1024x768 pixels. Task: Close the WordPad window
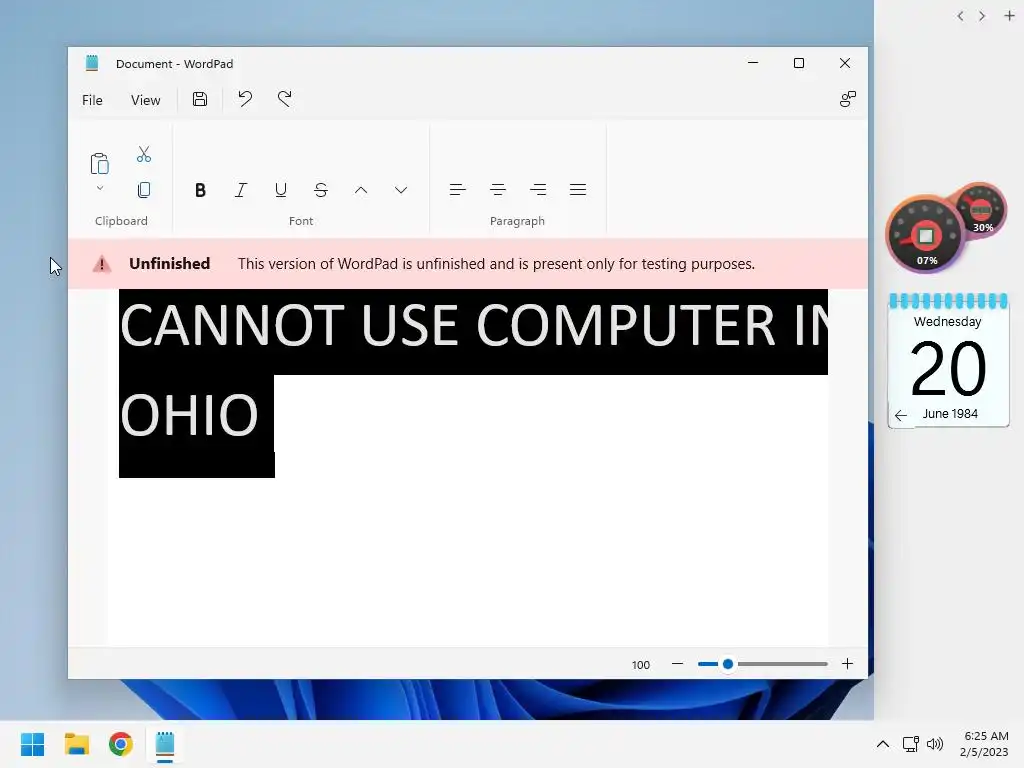point(844,63)
